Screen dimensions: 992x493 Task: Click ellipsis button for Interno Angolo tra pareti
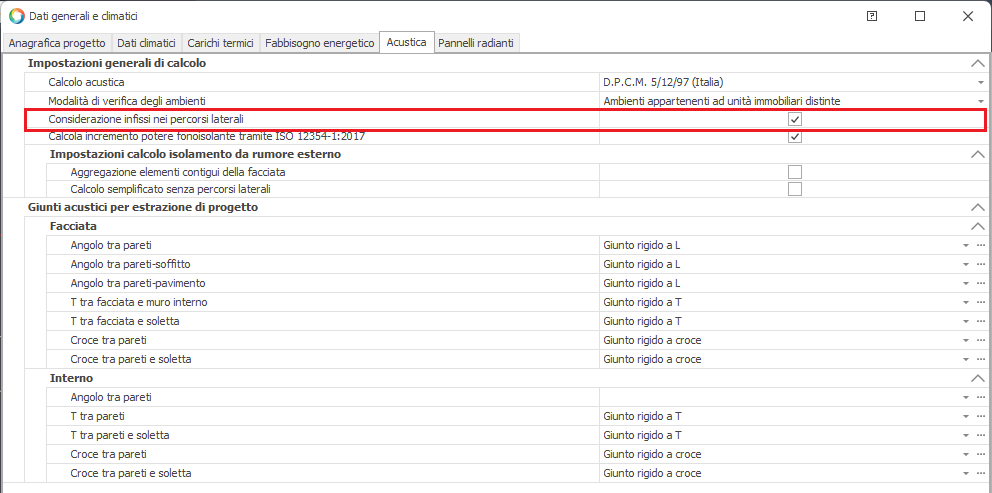(980, 397)
